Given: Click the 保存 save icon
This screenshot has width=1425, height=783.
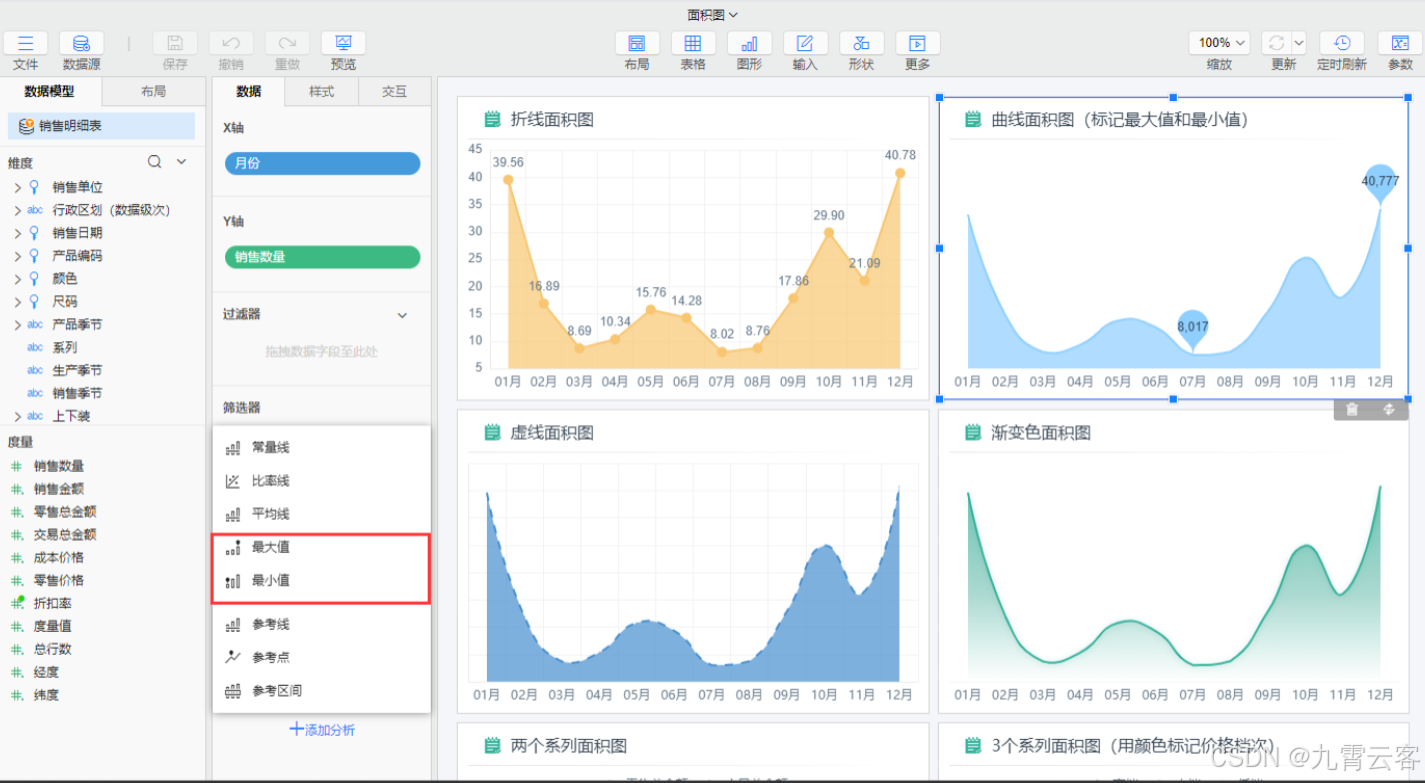Looking at the screenshot, I should tap(175, 43).
